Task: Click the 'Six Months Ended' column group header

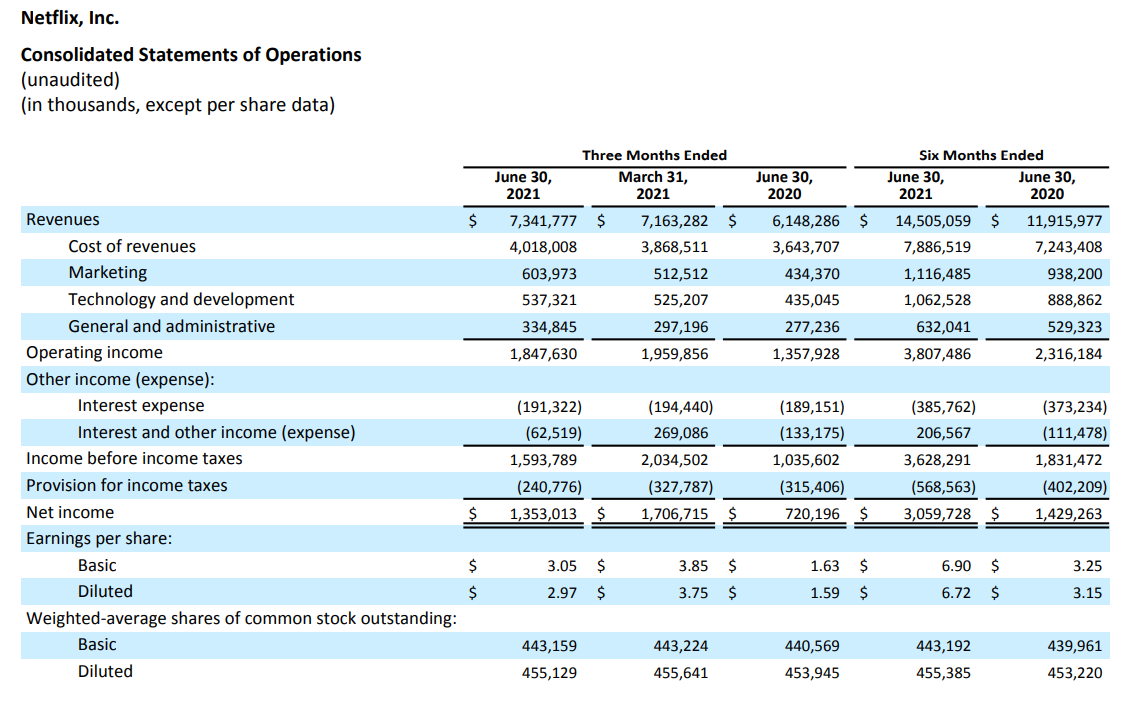Action: [x=981, y=155]
